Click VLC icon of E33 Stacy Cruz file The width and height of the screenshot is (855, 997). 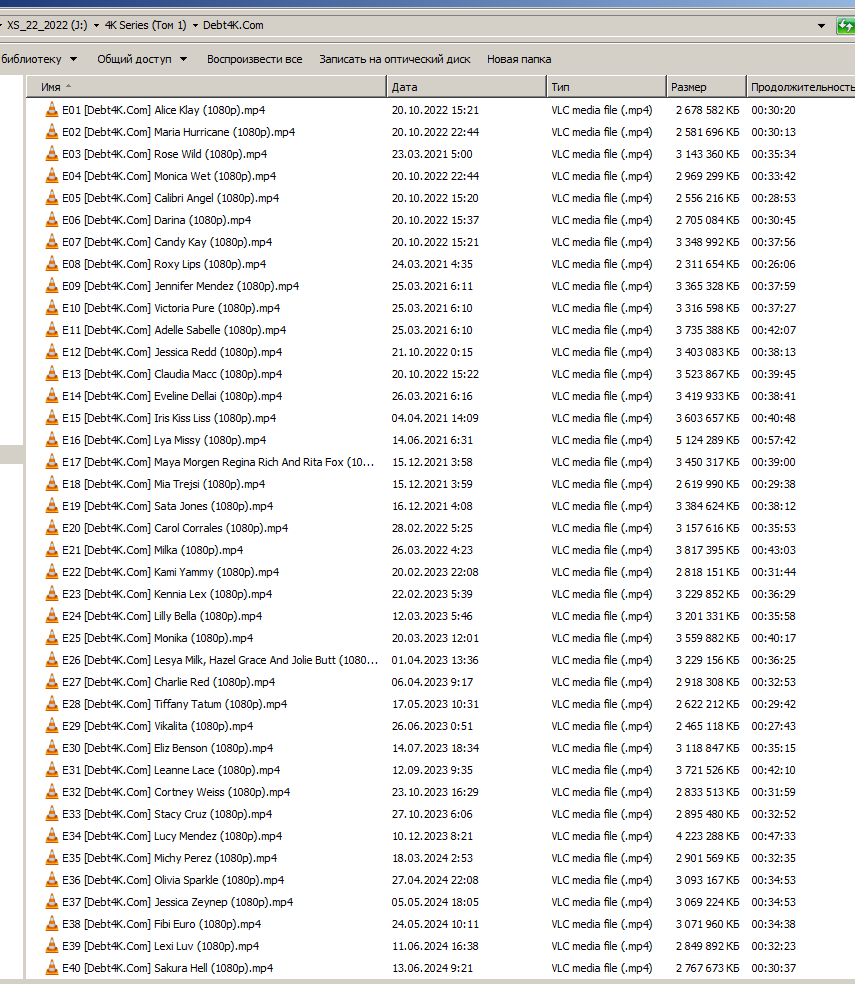51,814
